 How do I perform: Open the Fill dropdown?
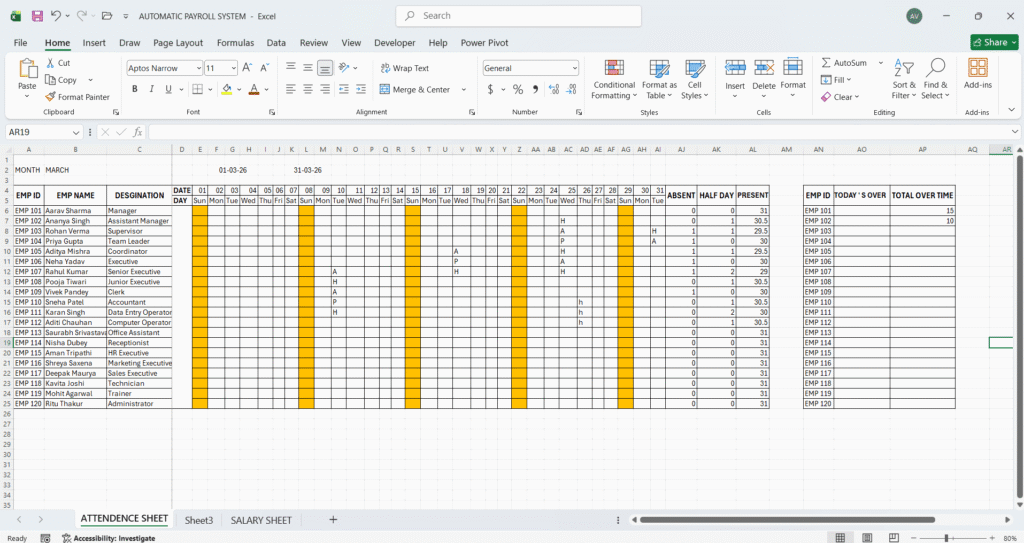pyautogui.click(x=836, y=80)
